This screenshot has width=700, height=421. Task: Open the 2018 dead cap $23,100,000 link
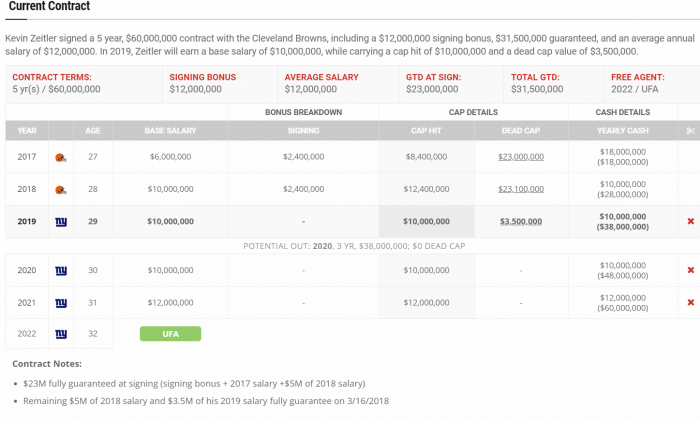[x=521, y=189]
